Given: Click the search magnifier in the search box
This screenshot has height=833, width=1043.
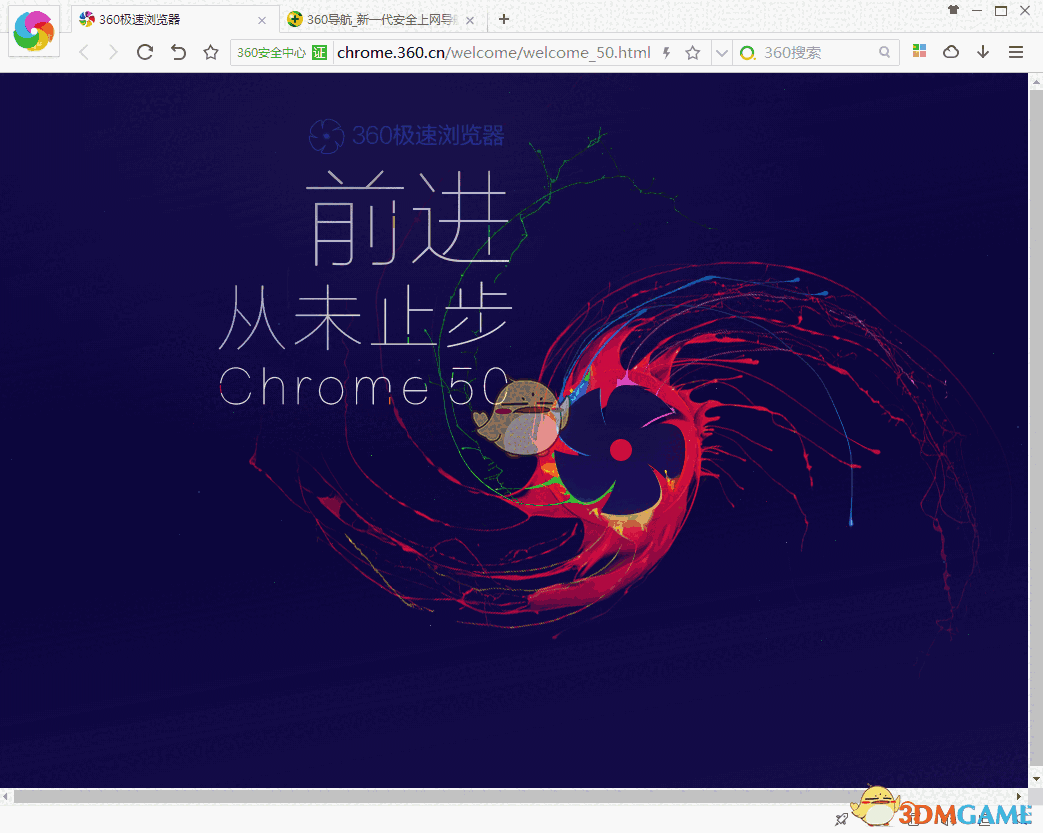Looking at the screenshot, I should [884, 52].
